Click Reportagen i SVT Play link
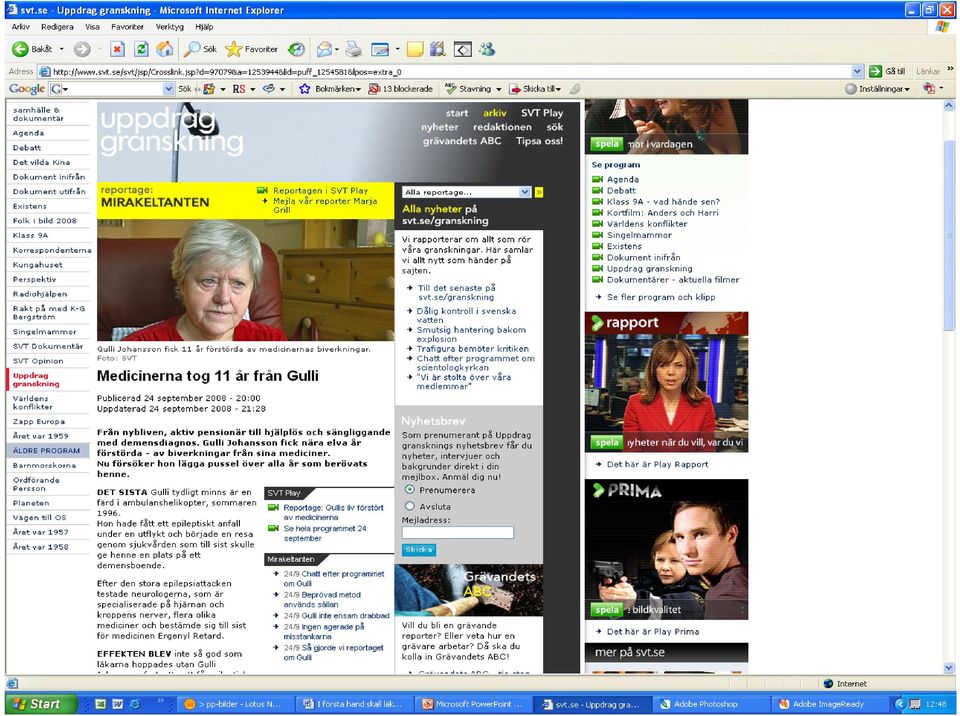 coord(320,190)
